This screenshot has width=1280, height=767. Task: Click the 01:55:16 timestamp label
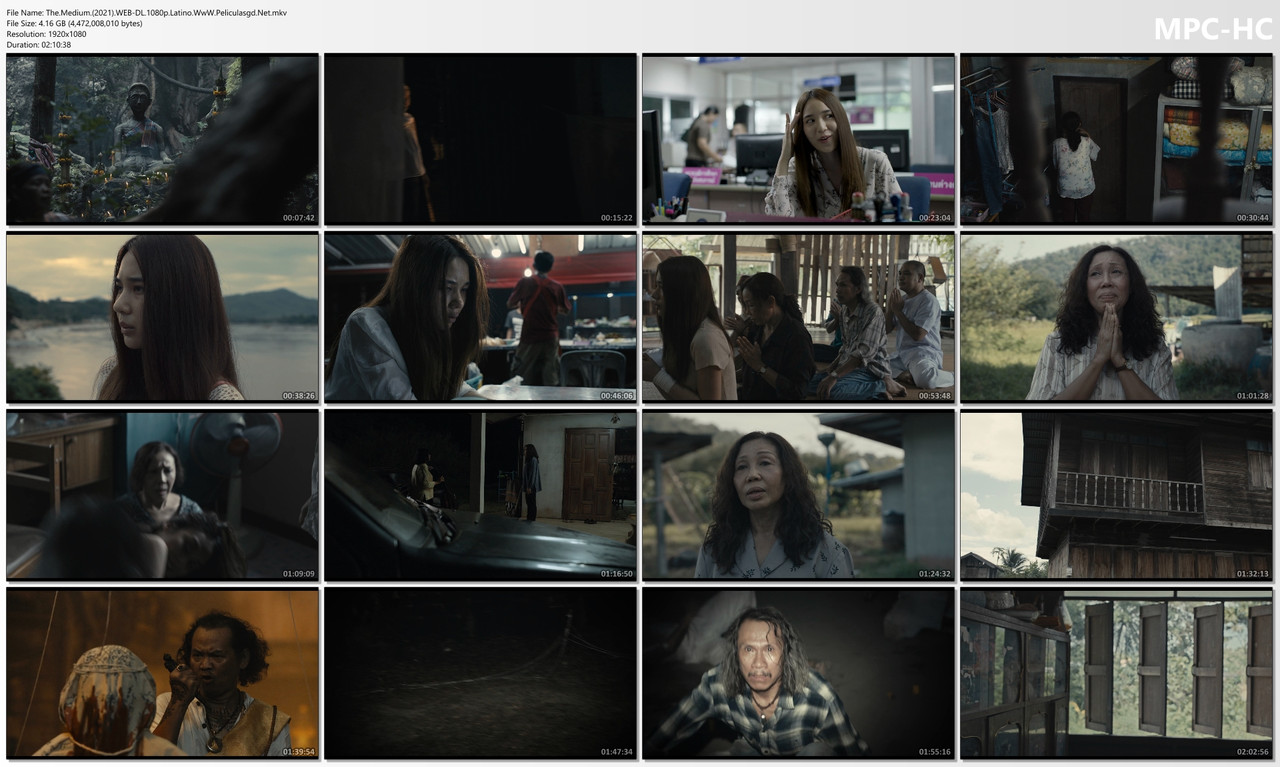[935, 752]
